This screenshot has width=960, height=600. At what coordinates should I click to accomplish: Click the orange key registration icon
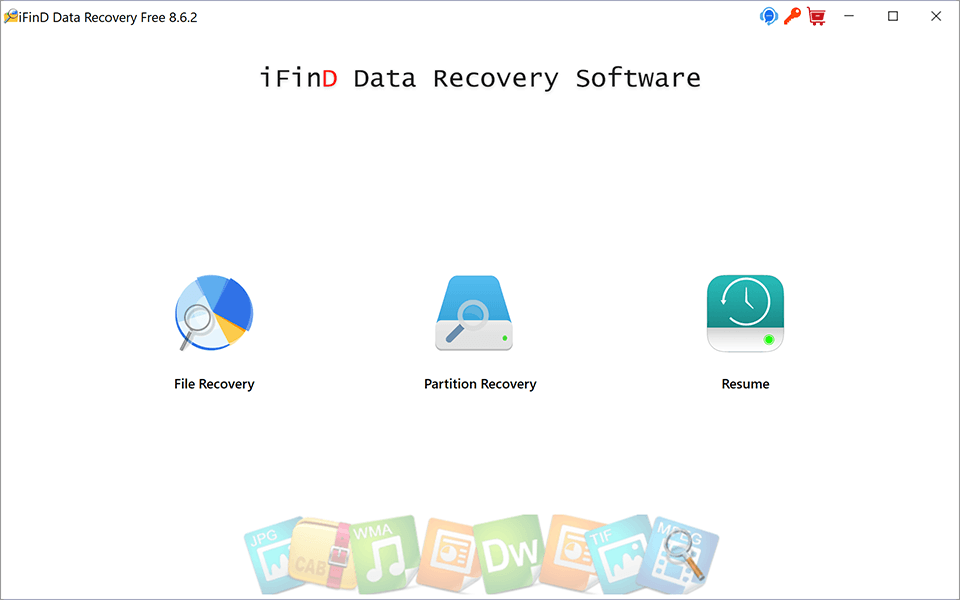(x=792, y=16)
